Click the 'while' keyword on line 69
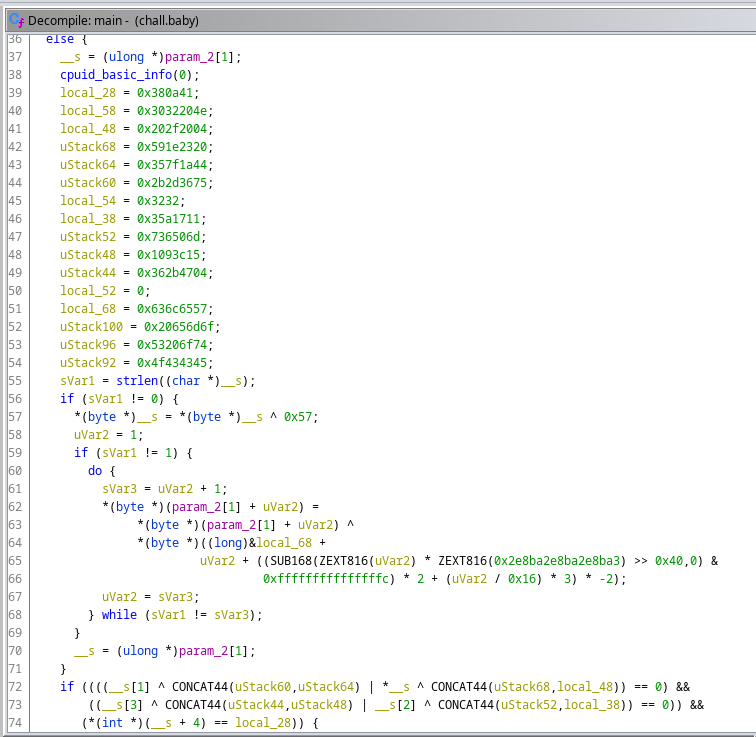 (119, 615)
